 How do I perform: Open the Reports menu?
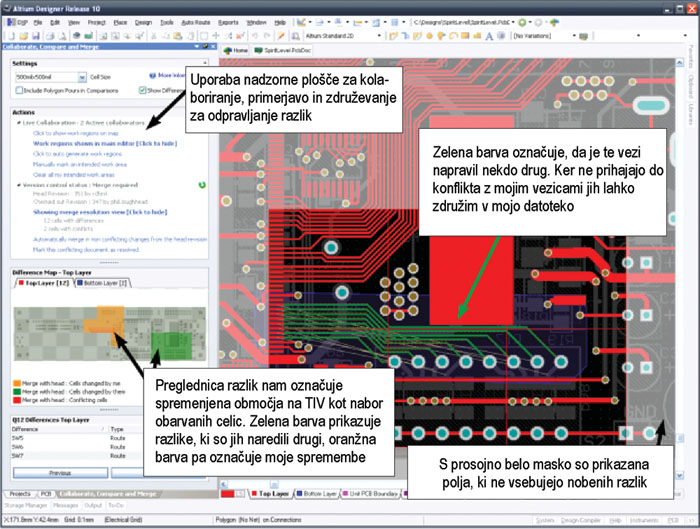[x=228, y=21]
